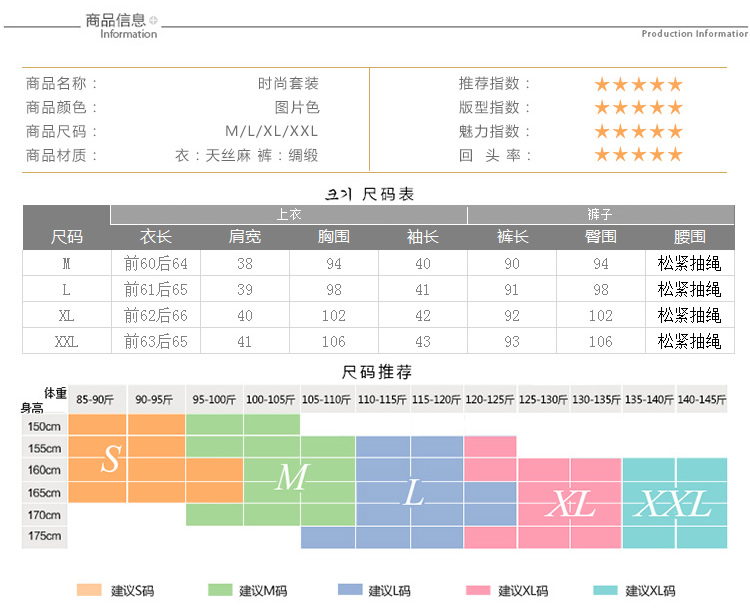The width and height of the screenshot is (750, 608).
Task: Click the 魅力指数 five-star rating
Action: click(x=638, y=132)
